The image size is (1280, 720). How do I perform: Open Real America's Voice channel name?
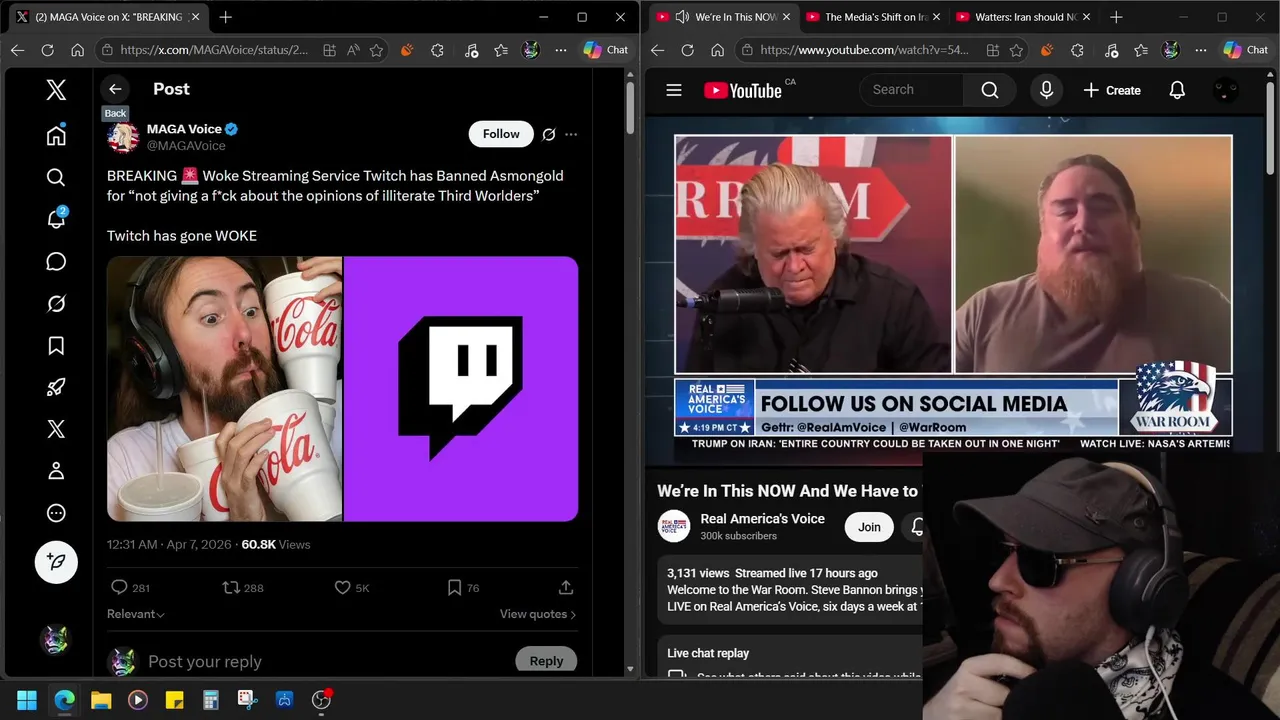(x=762, y=519)
